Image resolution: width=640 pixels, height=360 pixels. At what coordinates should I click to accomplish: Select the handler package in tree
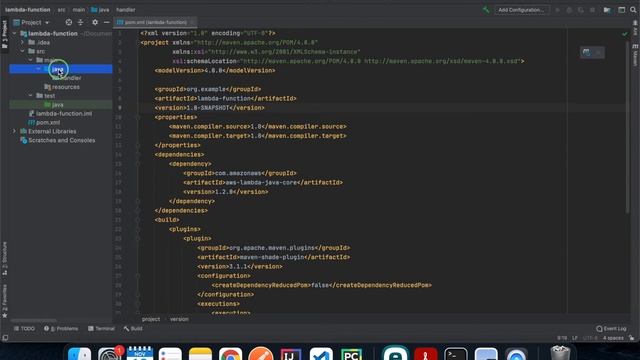[68, 78]
